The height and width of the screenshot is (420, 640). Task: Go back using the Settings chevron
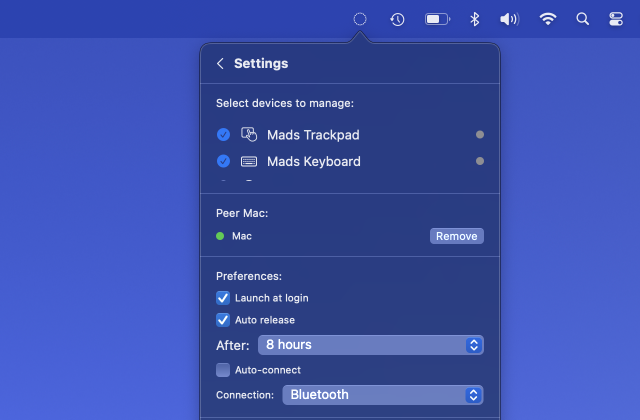[x=220, y=63]
